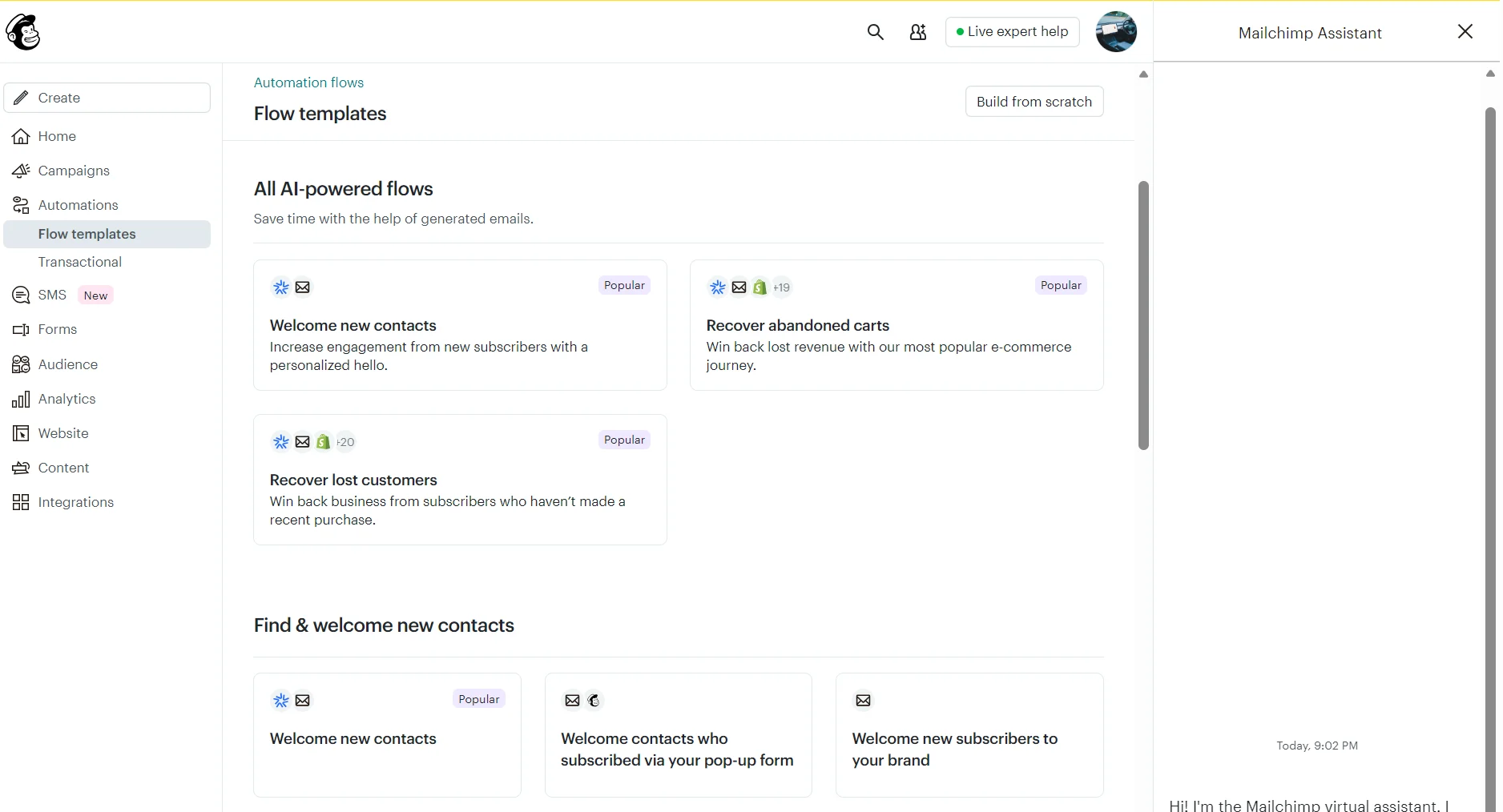
Task: Click AI sparkle icon on Recover abandoned carts
Action: pyautogui.click(x=718, y=287)
